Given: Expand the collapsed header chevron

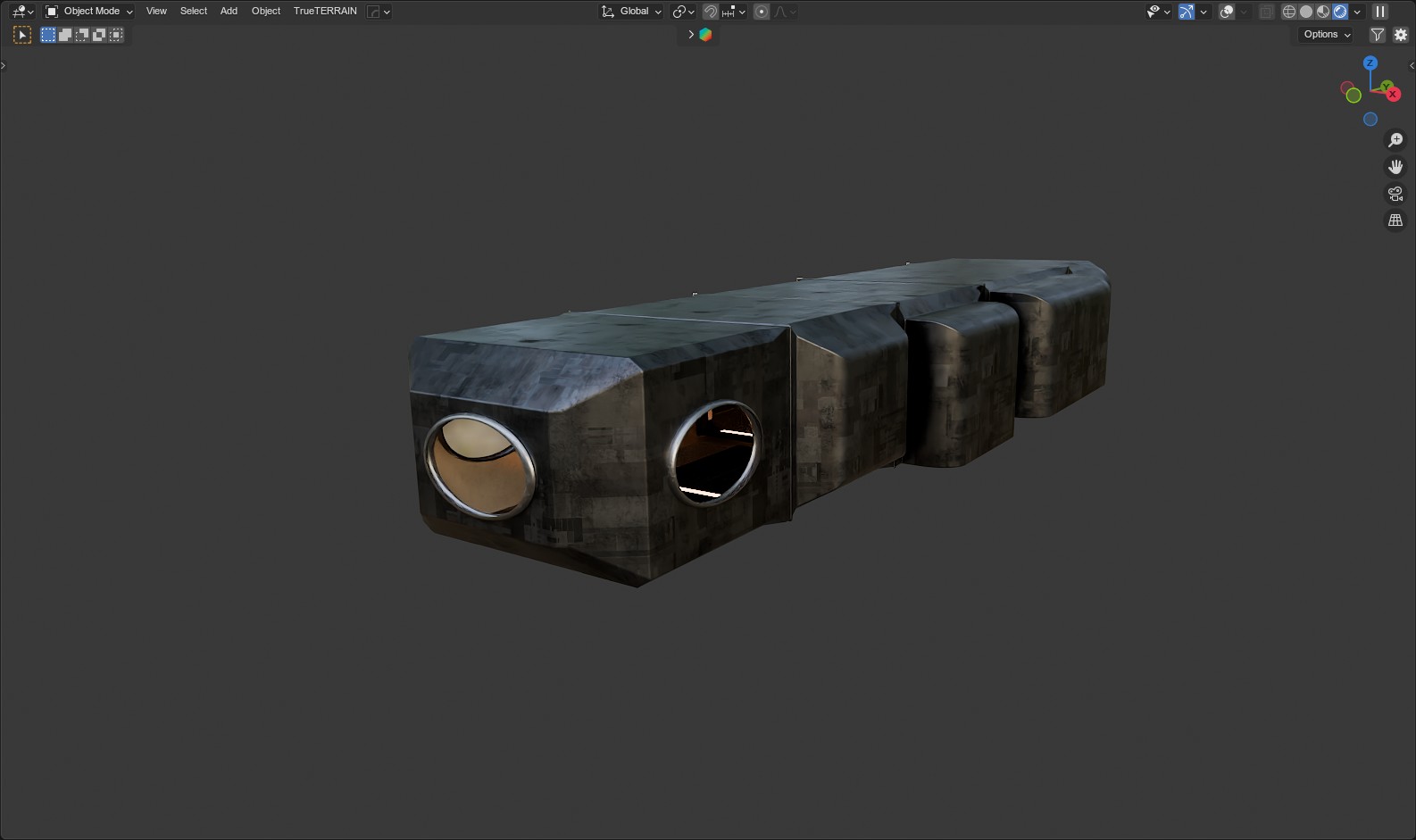Looking at the screenshot, I should pyautogui.click(x=690, y=35).
